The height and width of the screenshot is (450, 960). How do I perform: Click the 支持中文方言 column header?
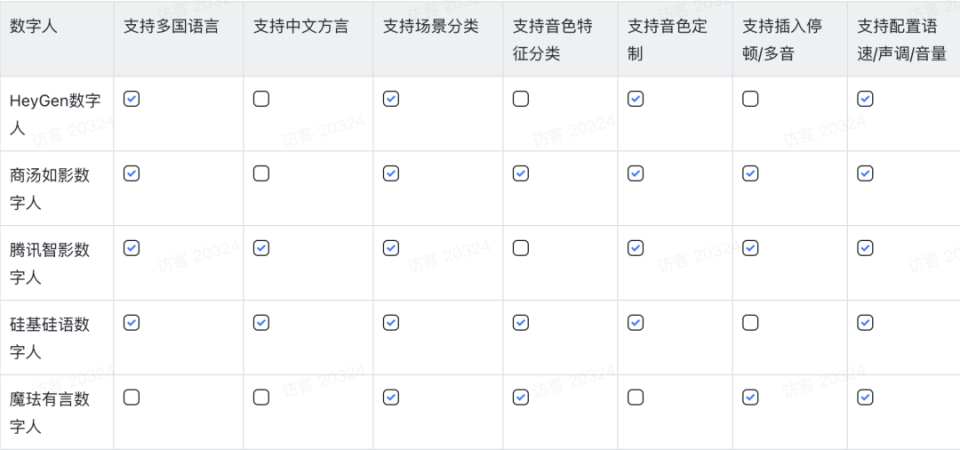pyautogui.click(x=301, y=27)
